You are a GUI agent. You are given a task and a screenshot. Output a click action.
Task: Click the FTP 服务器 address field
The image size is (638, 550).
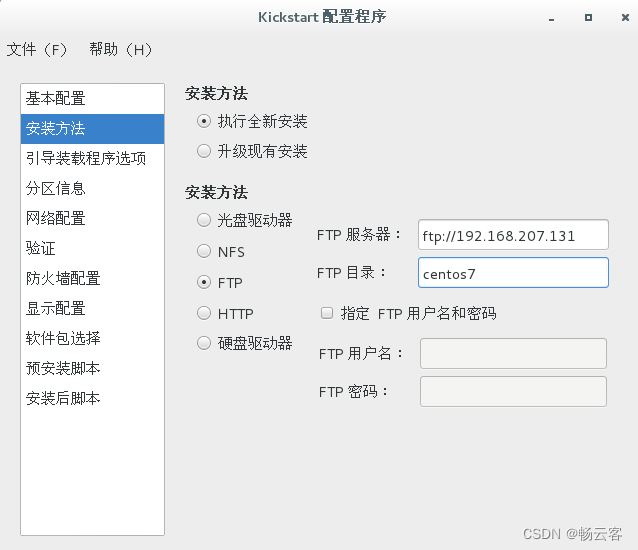click(x=513, y=235)
